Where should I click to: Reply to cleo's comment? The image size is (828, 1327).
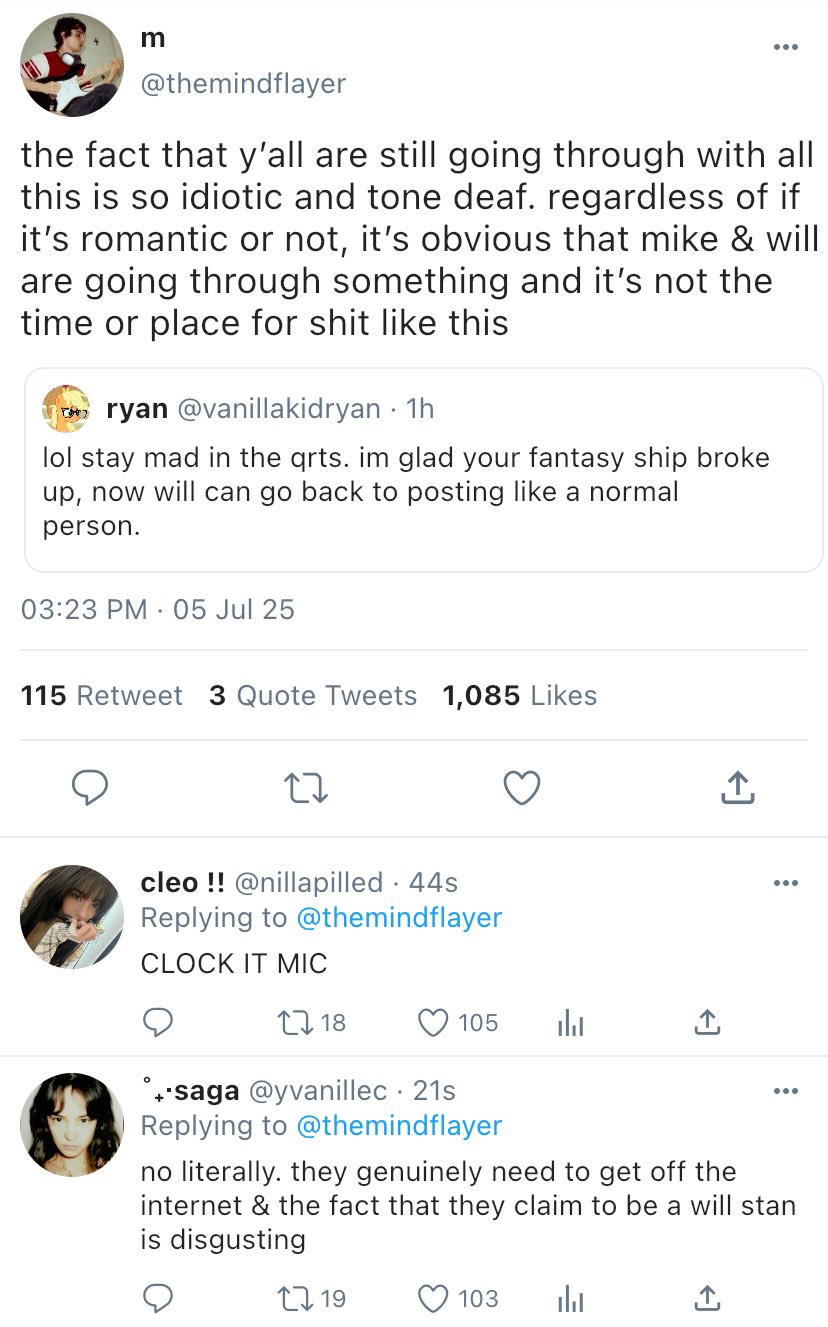[x=157, y=1022]
